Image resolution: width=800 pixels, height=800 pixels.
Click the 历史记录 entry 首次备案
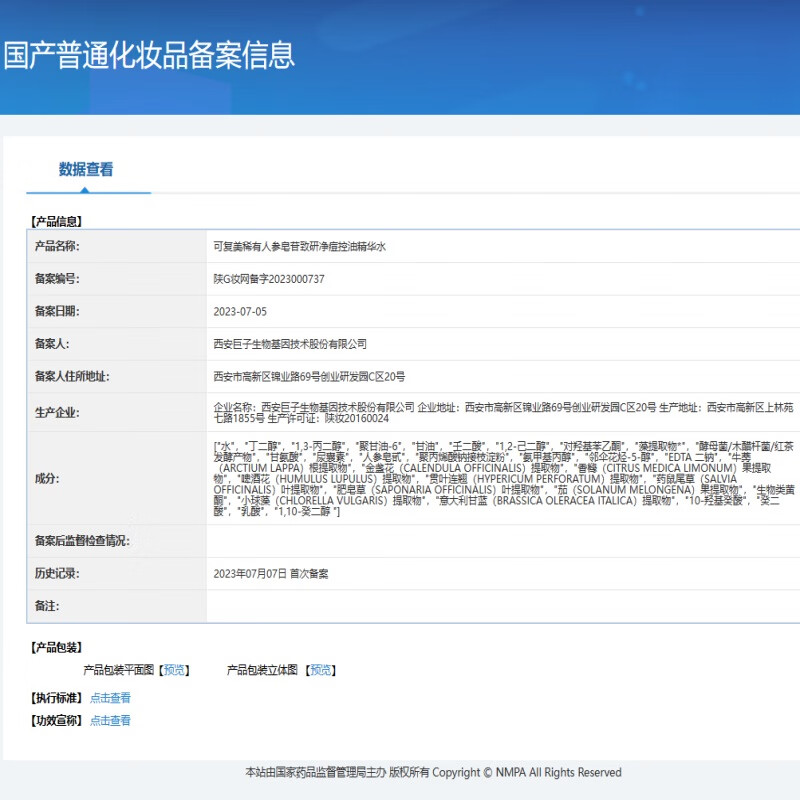[x=270, y=574]
